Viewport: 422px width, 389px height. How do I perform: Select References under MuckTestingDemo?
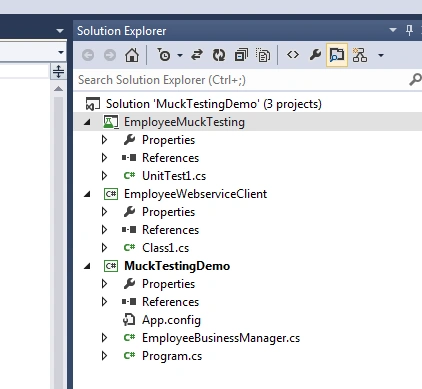170,302
